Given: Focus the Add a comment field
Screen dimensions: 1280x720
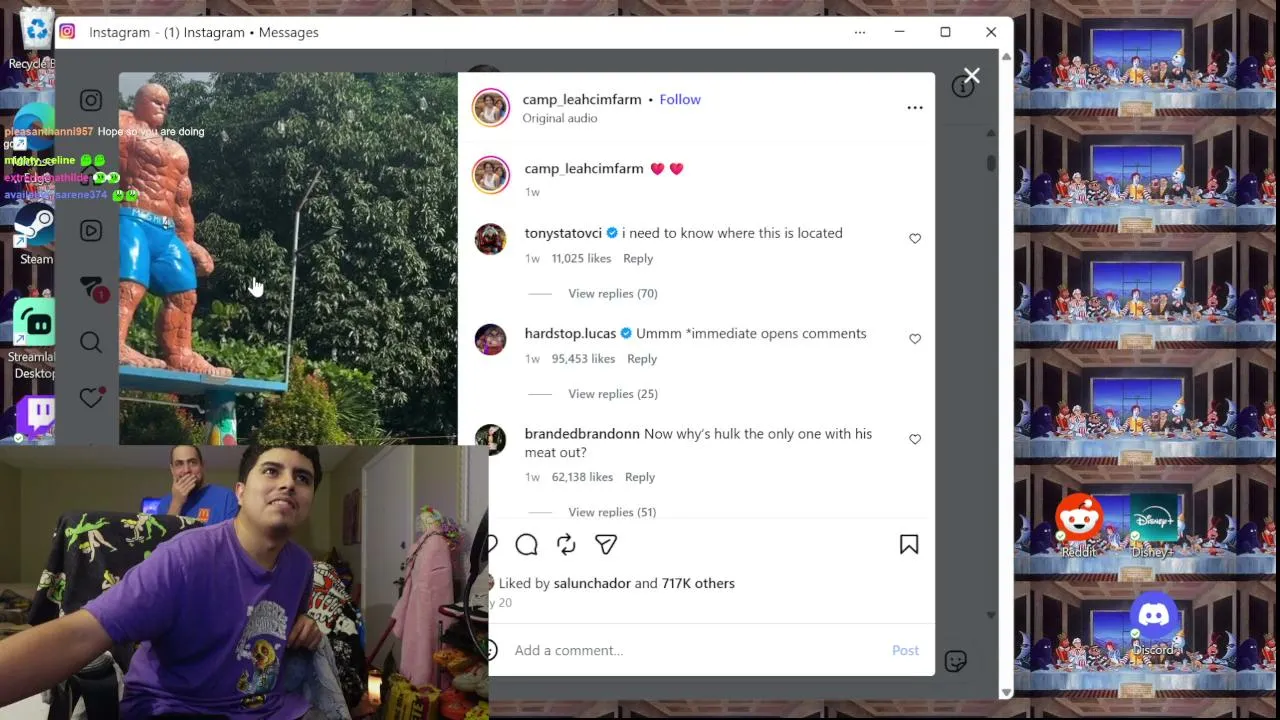Looking at the screenshot, I should point(695,650).
